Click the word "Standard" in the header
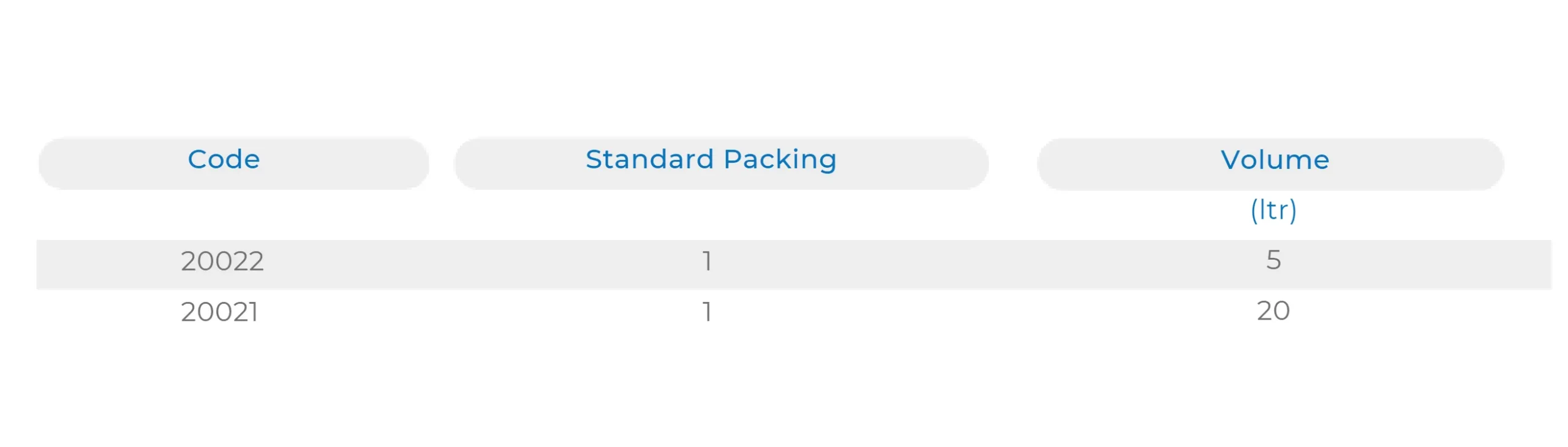The image size is (1568, 447). [649, 160]
